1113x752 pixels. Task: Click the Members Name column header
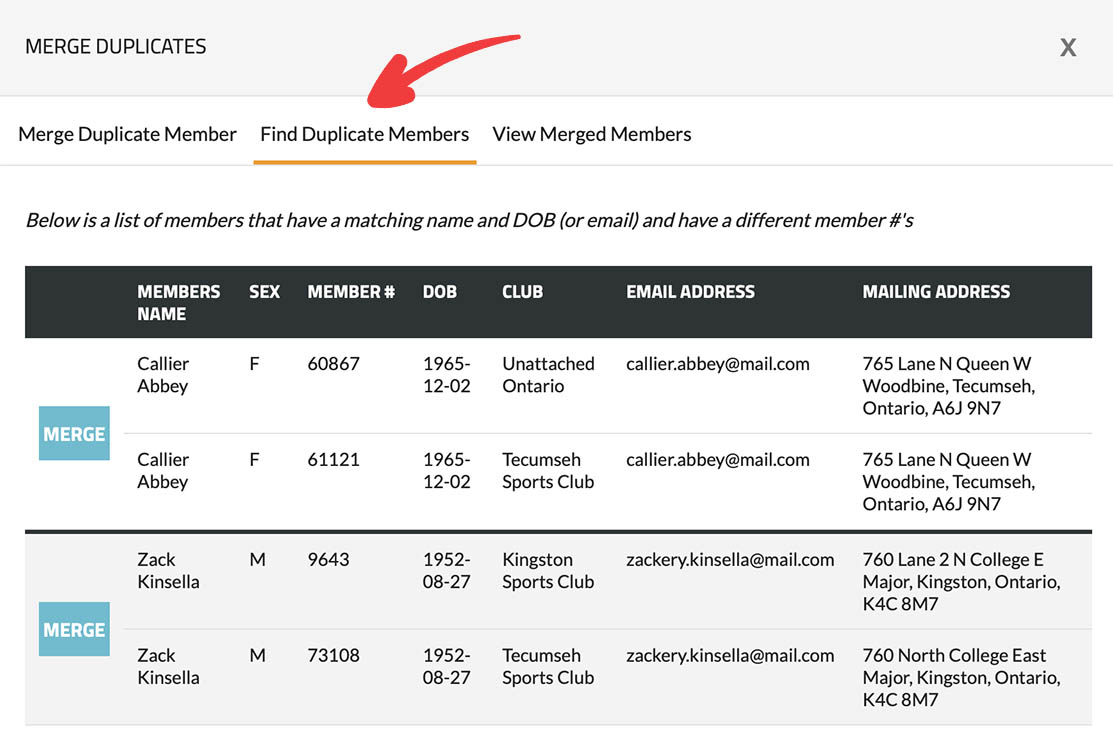[x=178, y=302]
